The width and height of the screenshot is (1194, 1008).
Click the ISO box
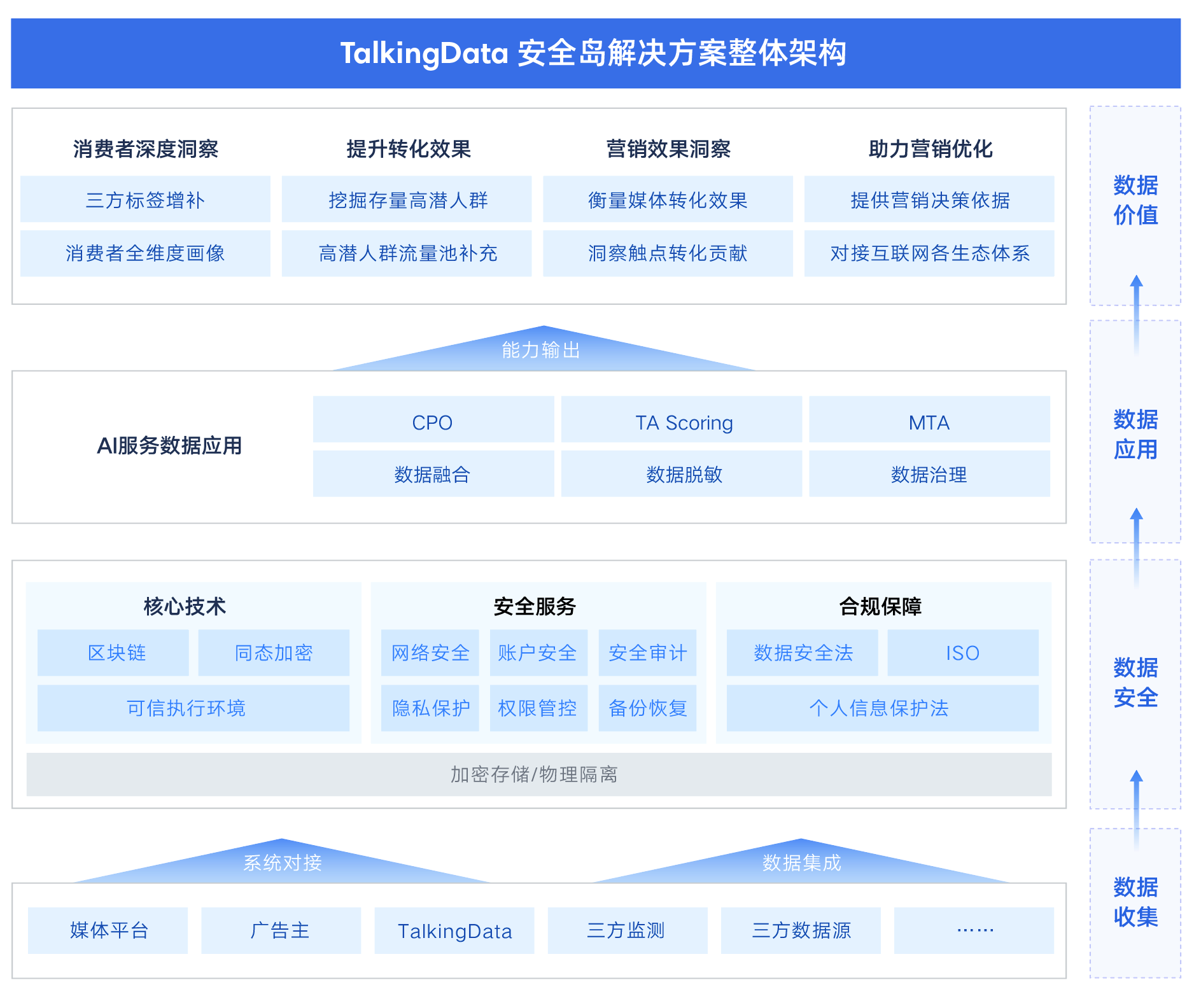click(x=963, y=653)
